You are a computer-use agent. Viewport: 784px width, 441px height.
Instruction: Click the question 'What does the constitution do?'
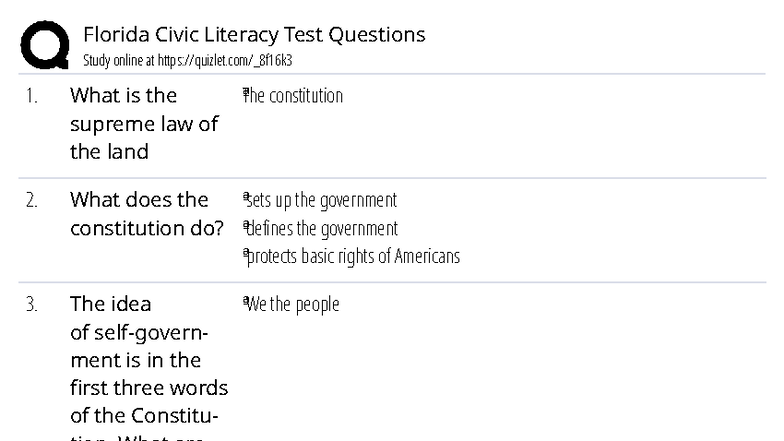146,214
